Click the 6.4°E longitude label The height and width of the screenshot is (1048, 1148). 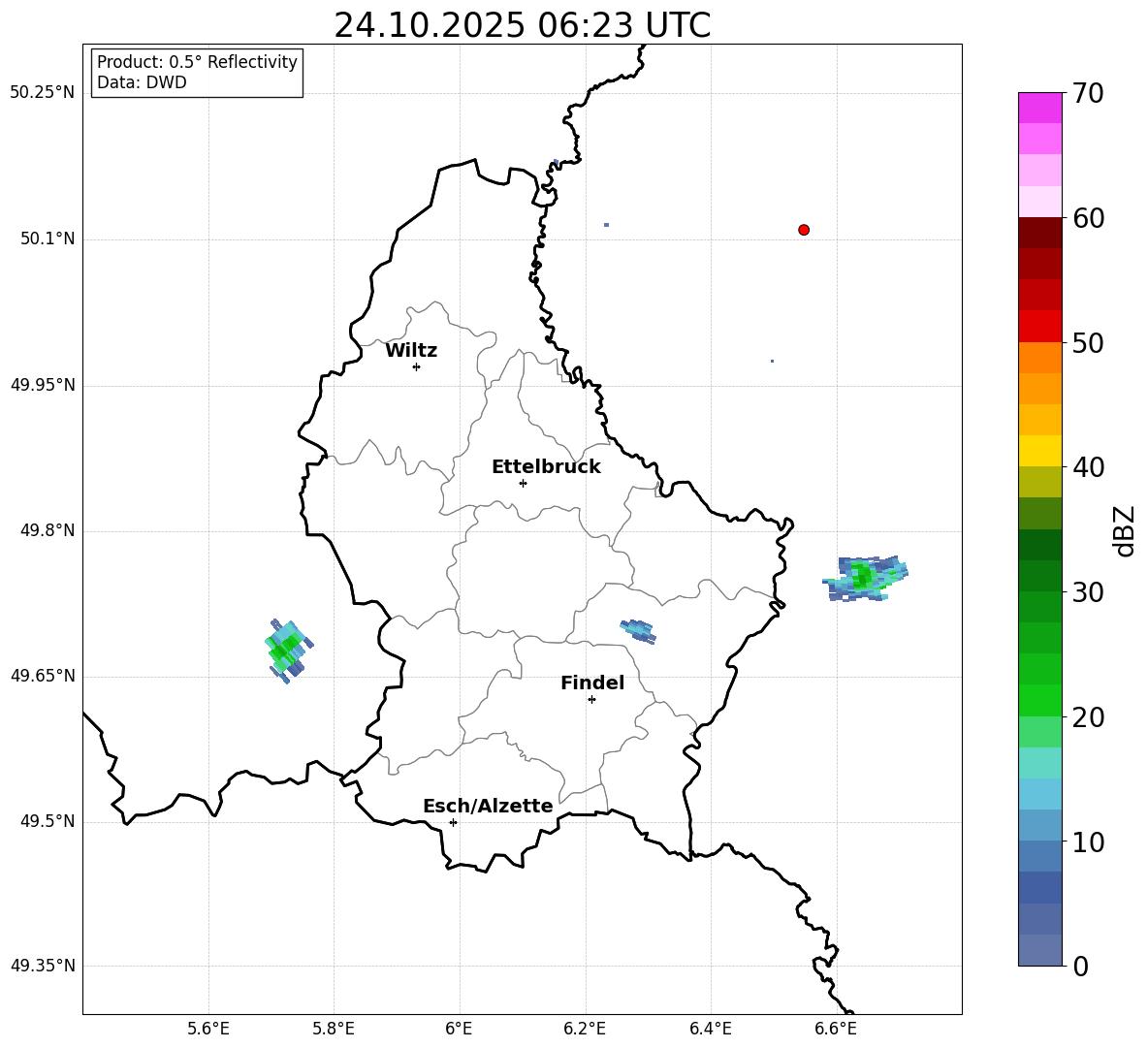[x=710, y=1029]
